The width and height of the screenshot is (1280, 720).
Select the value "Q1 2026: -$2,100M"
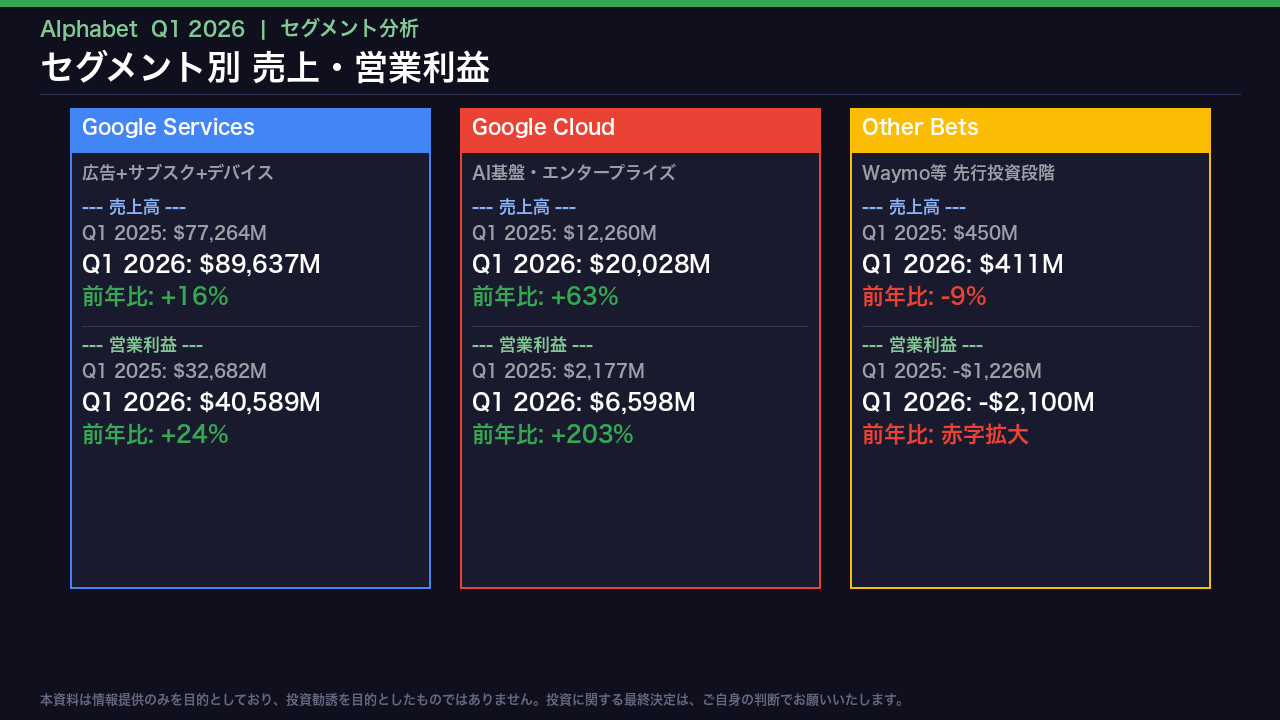pos(978,402)
